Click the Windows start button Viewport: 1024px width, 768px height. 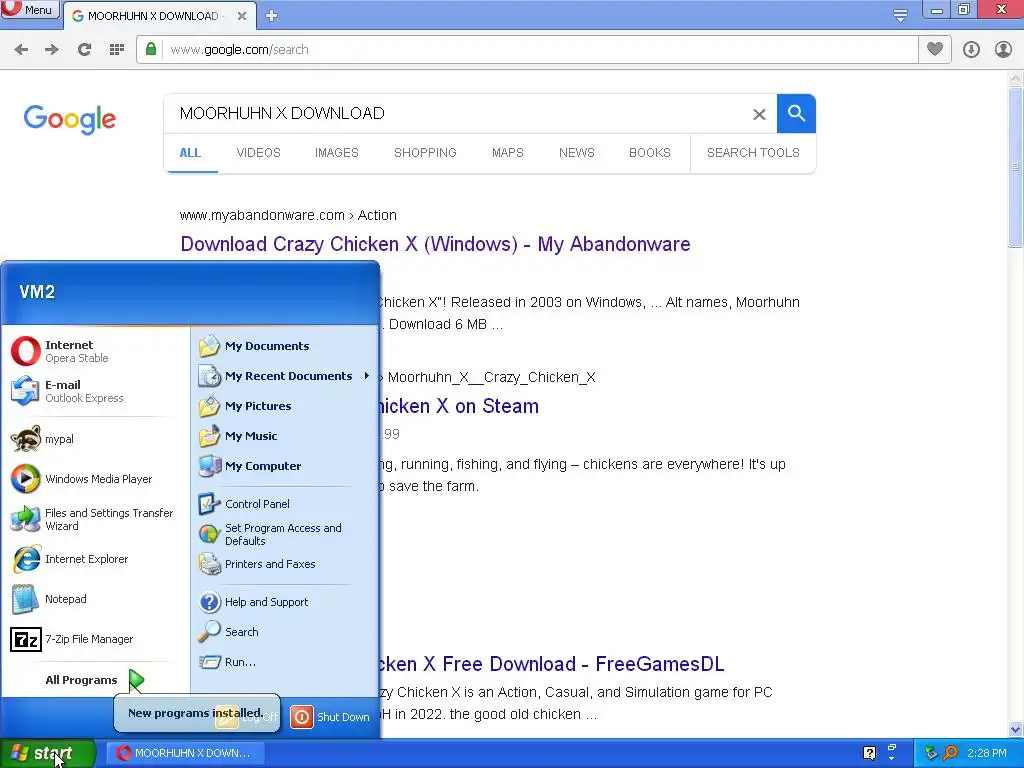click(x=48, y=753)
